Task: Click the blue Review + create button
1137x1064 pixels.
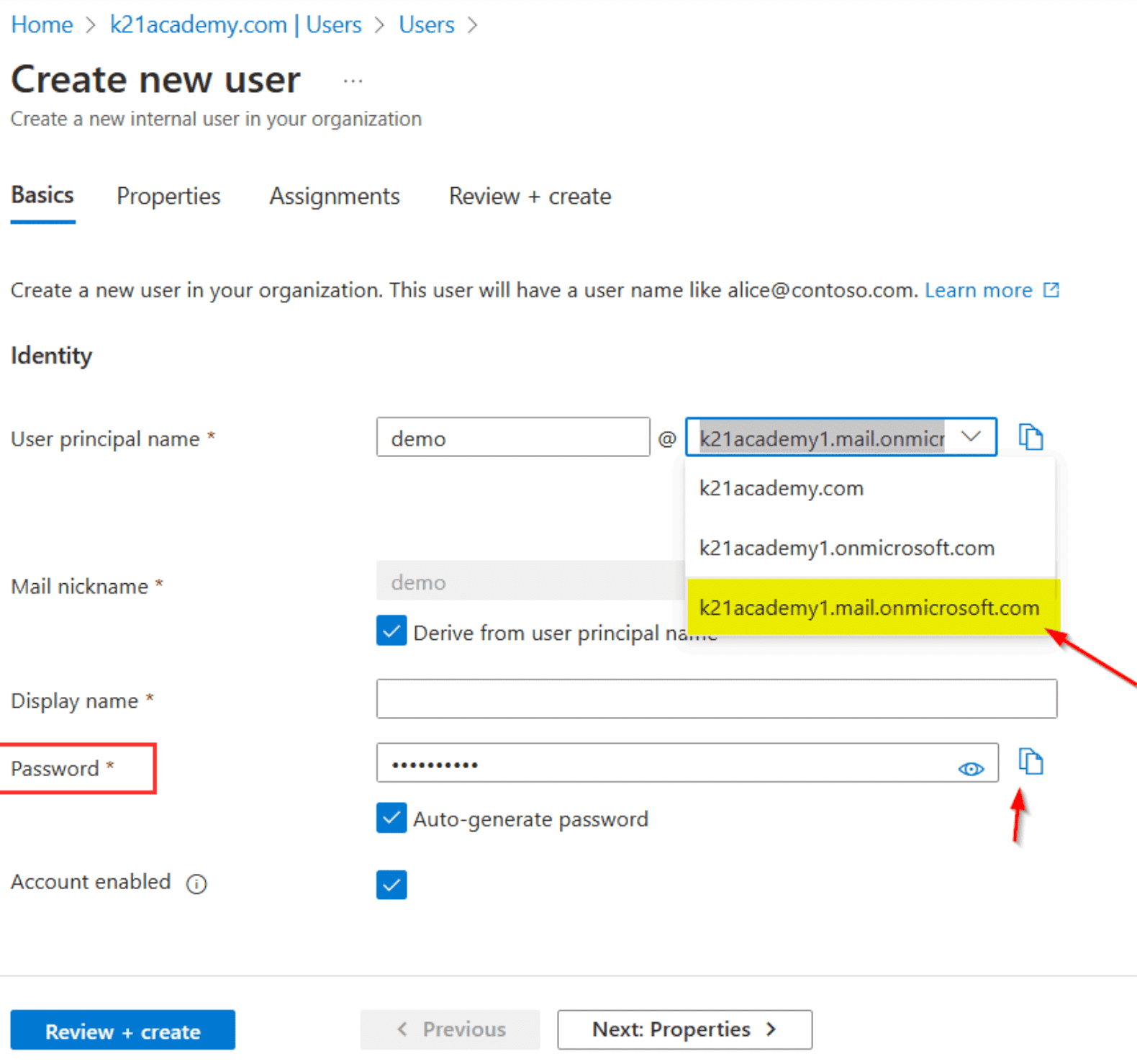Action: click(122, 1031)
